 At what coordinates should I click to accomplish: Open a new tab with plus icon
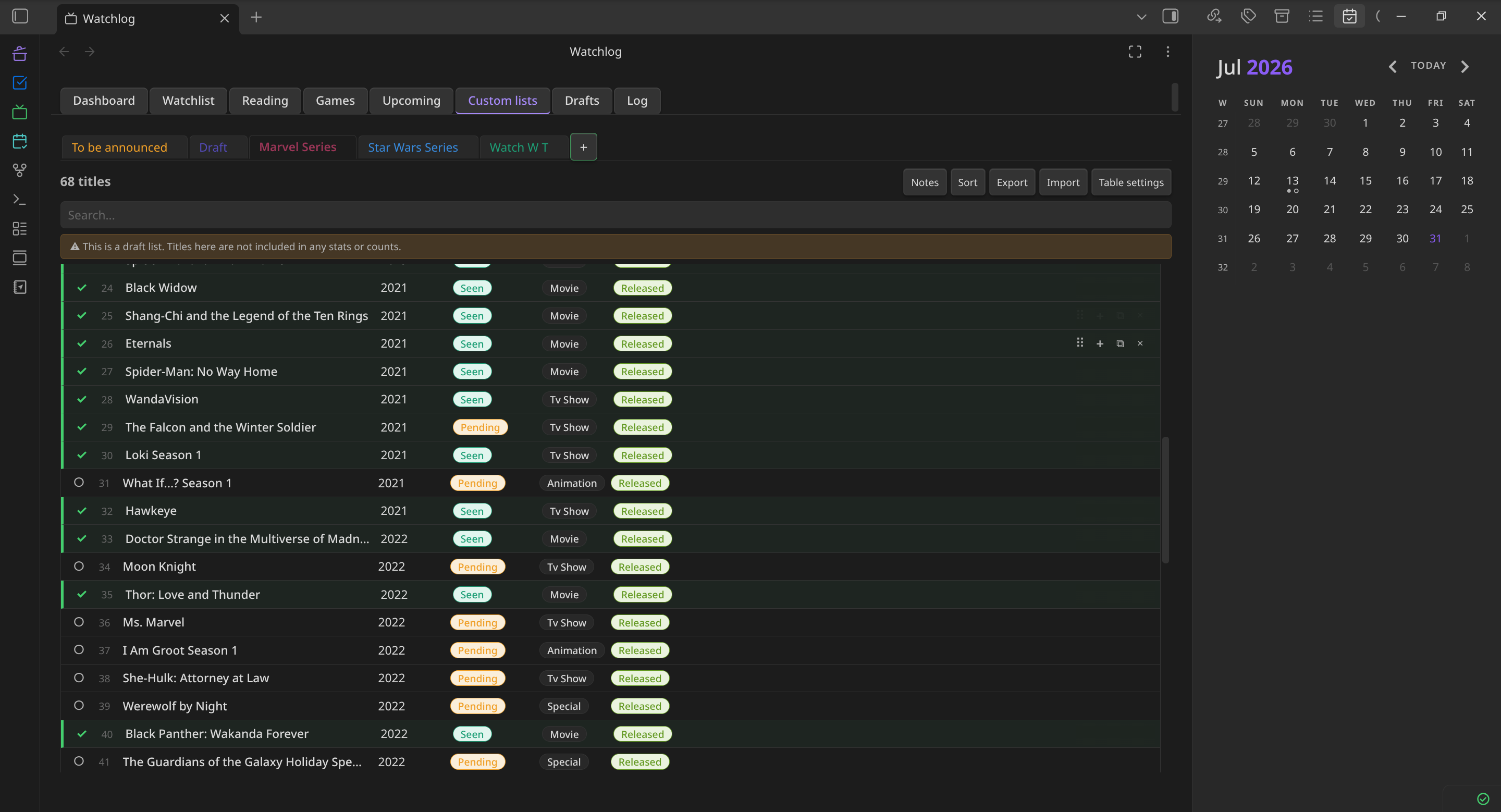click(x=256, y=18)
